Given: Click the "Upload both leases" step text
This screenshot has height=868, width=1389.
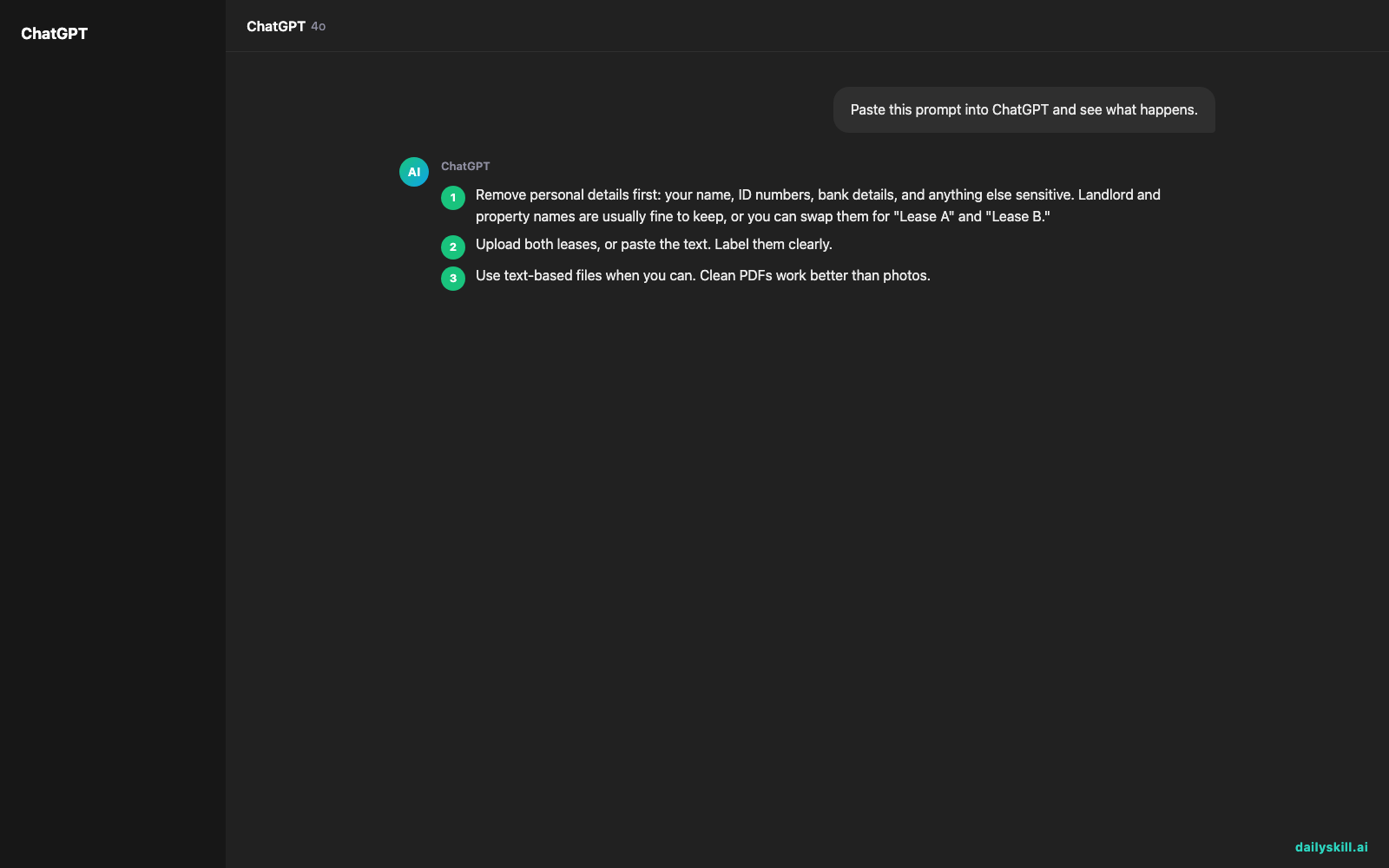Looking at the screenshot, I should [x=654, y=245].
